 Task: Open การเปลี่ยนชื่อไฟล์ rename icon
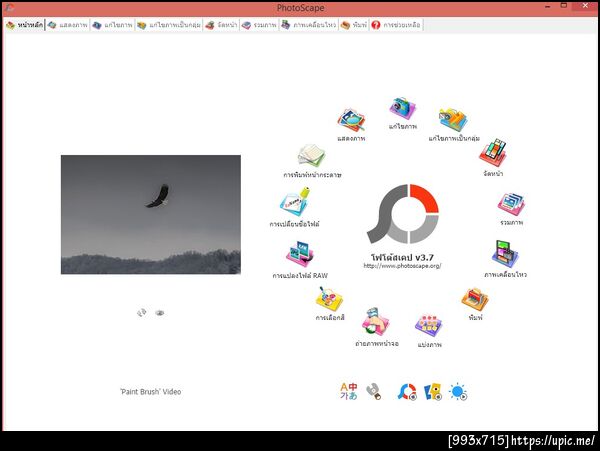[295, 202]
